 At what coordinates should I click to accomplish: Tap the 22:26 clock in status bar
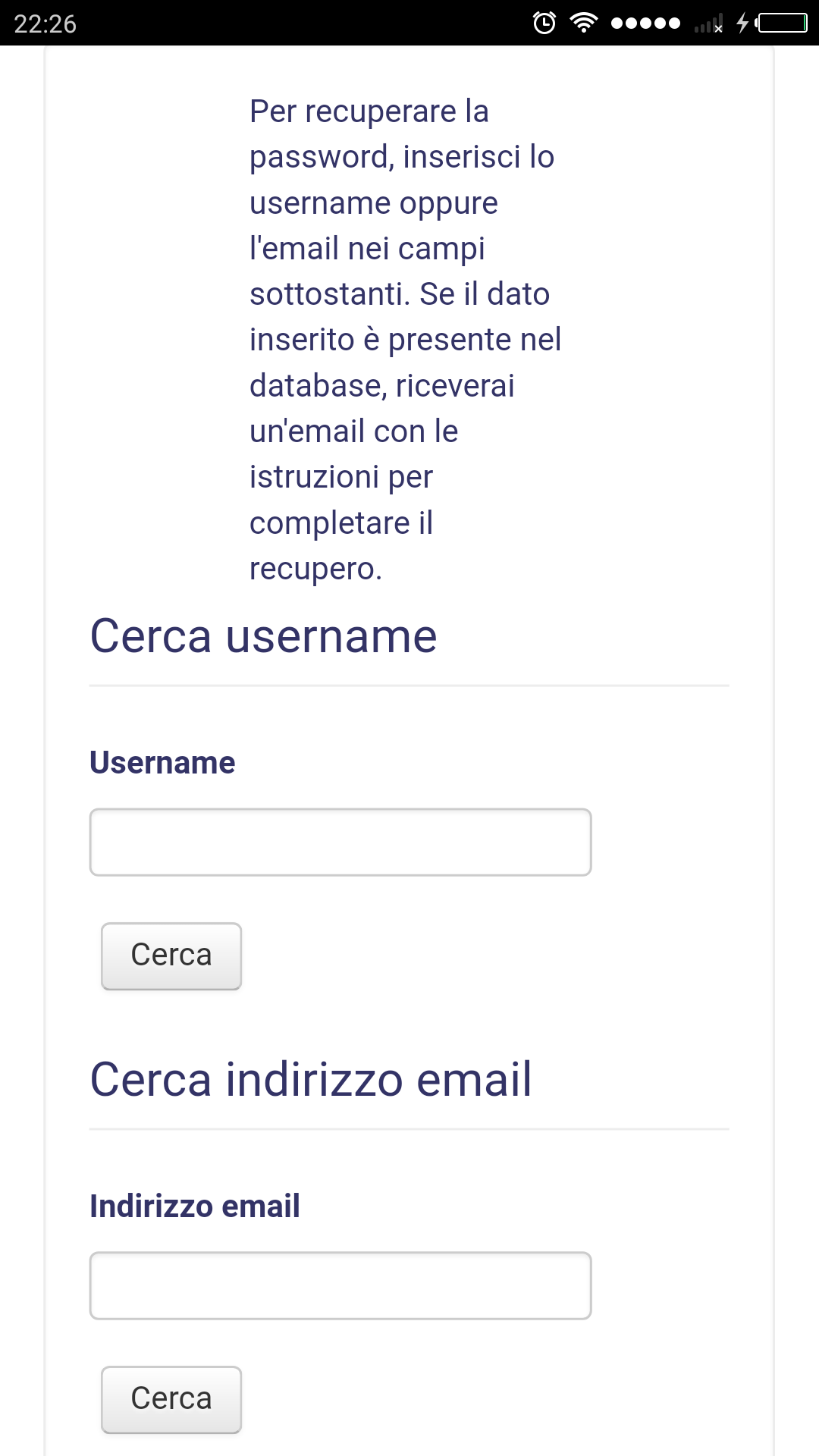pos(45,24)
